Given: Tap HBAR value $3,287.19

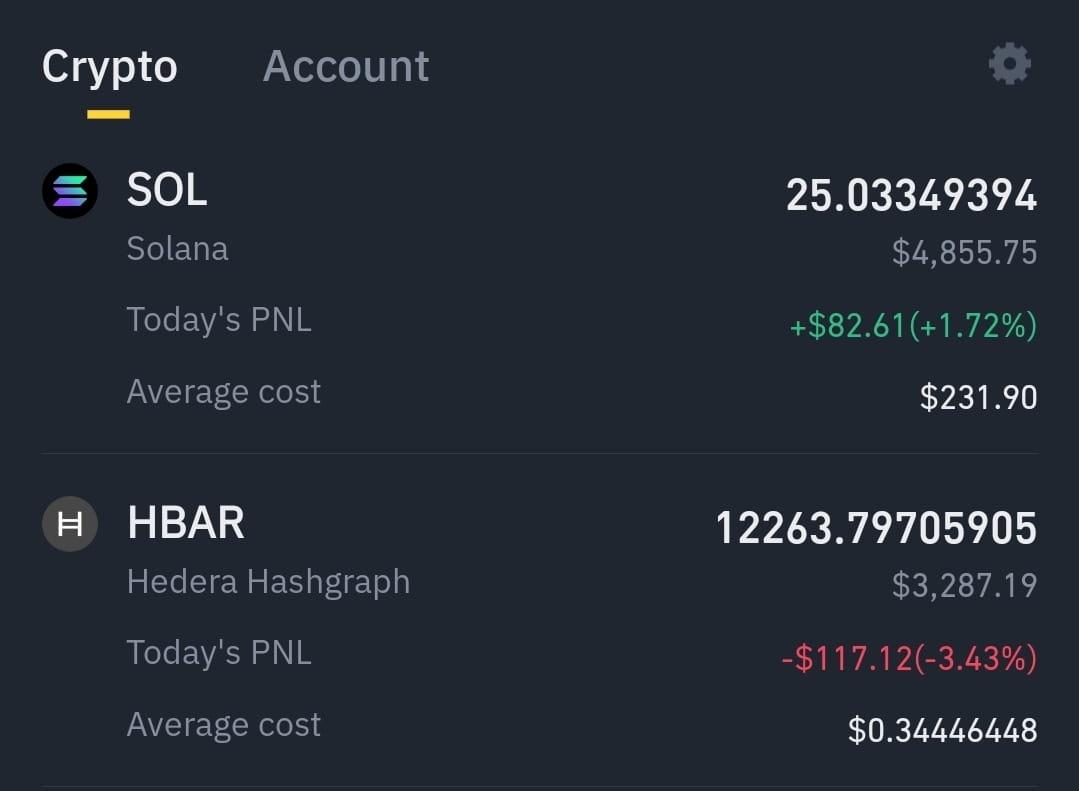Looking at the screenshot, I should pyautogui.click(x=964, y=586).
